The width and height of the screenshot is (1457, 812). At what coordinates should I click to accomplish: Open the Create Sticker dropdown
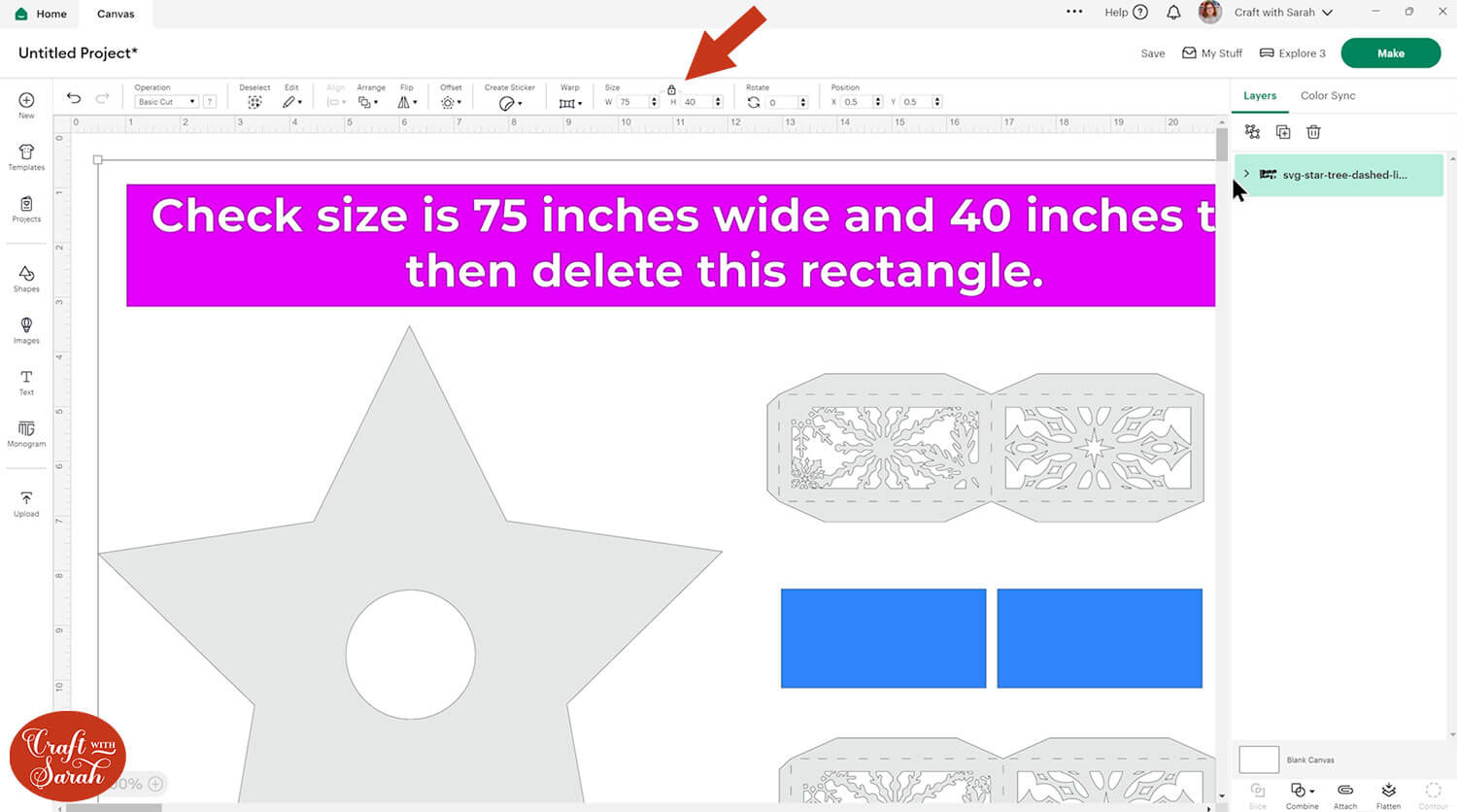pos(509,103)
